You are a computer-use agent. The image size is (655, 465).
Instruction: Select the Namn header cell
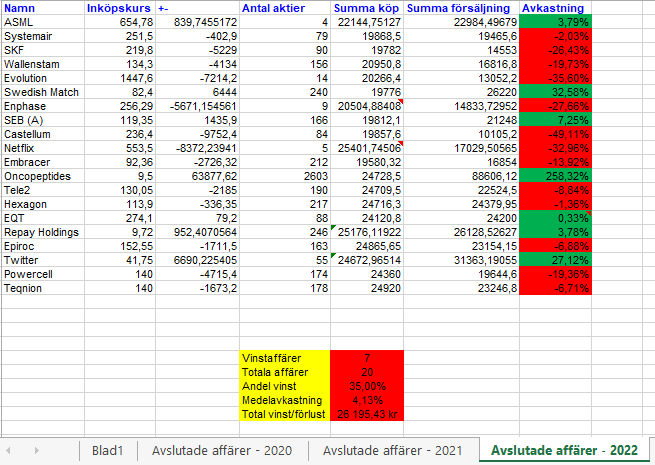(x=42, y=8)
